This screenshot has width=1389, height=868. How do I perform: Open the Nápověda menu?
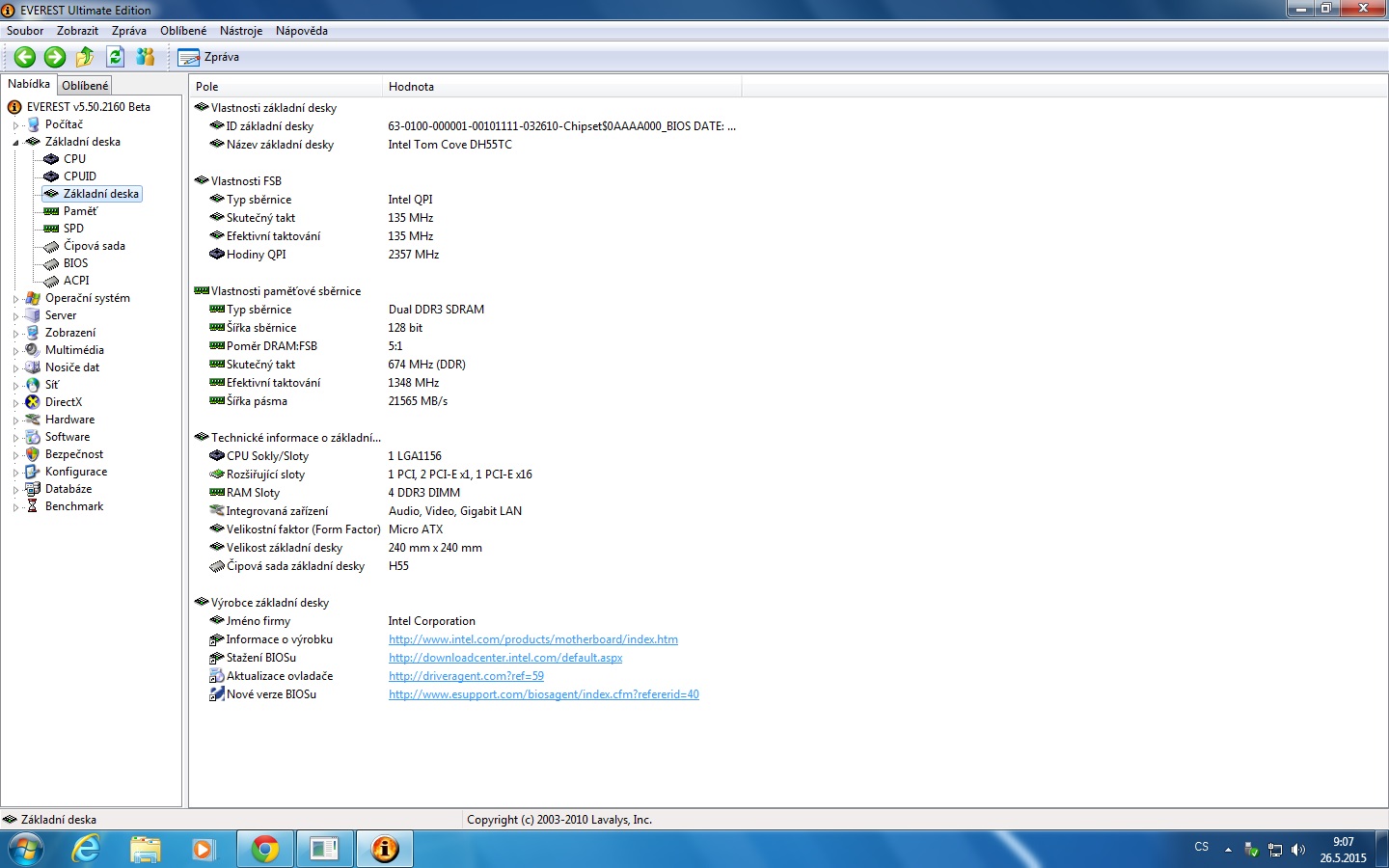click(302, 31)
